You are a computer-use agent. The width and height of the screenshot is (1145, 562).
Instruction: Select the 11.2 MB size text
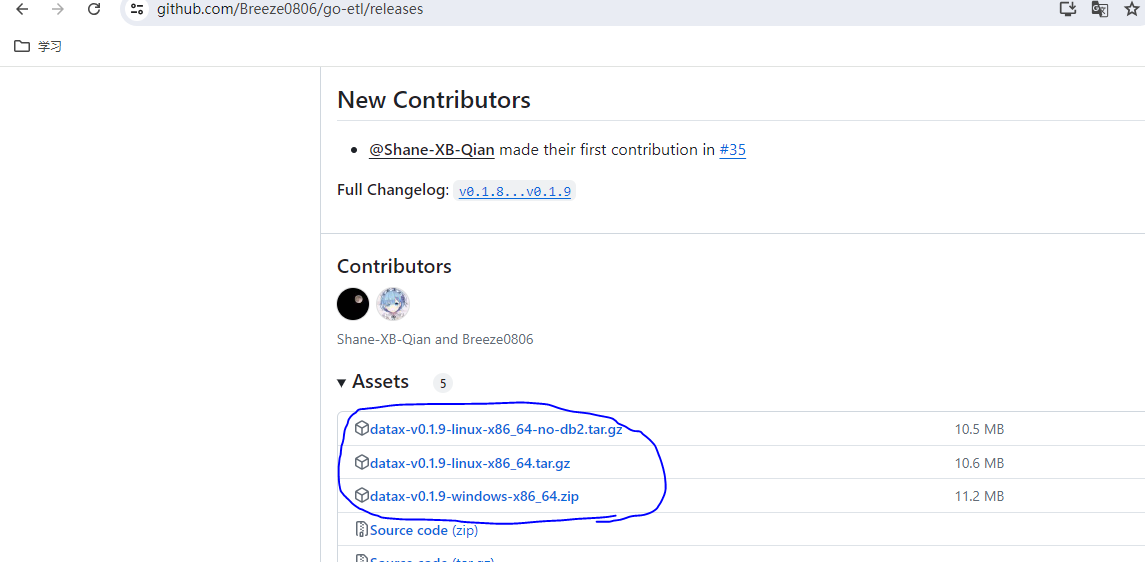point(979,496)
